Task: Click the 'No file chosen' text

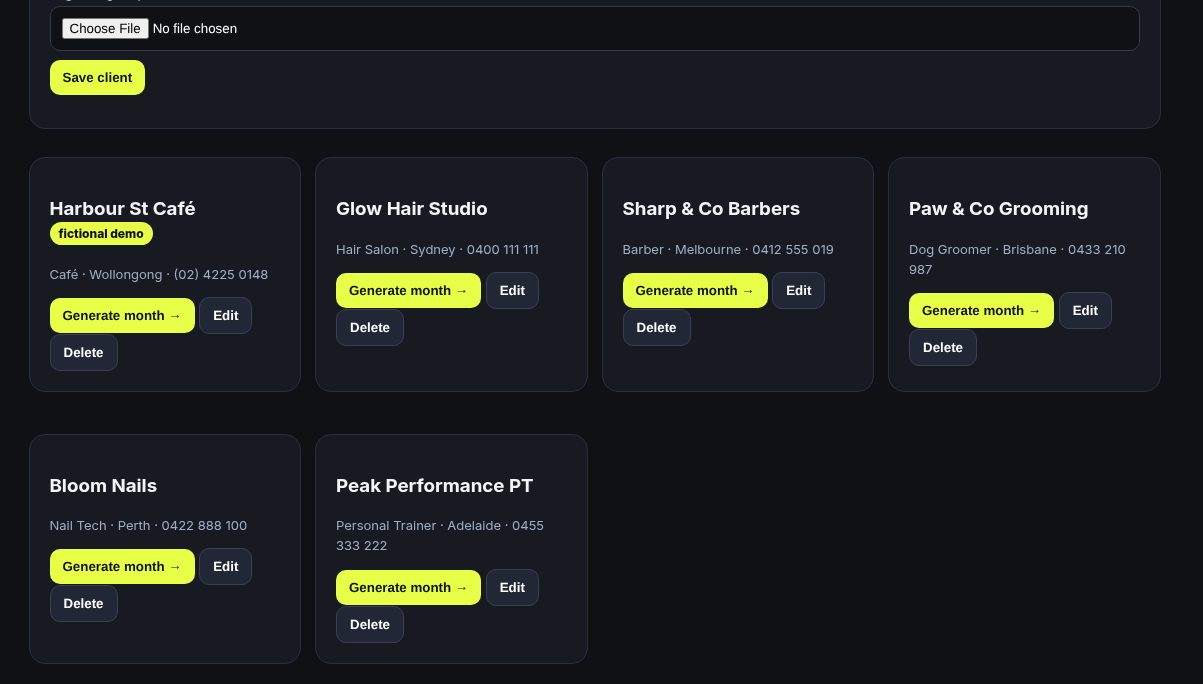Action: [195, 29]
